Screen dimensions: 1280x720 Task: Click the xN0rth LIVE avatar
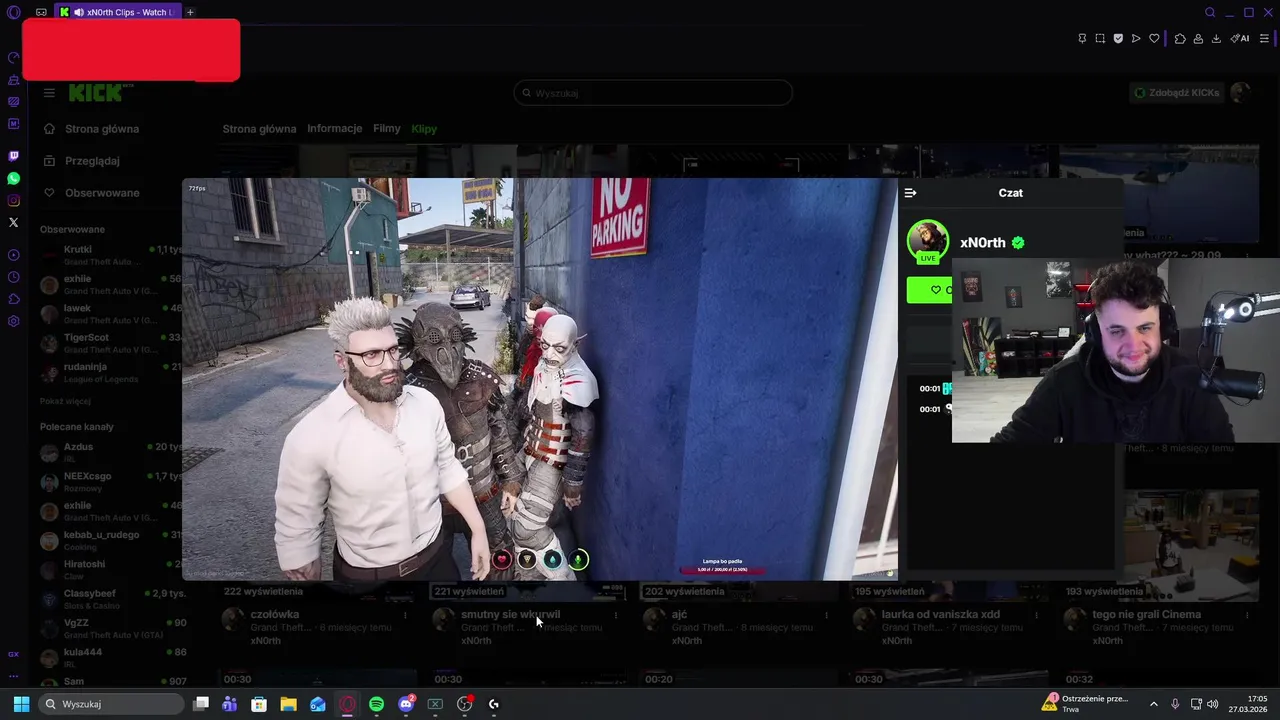click(x=928, y=242)
